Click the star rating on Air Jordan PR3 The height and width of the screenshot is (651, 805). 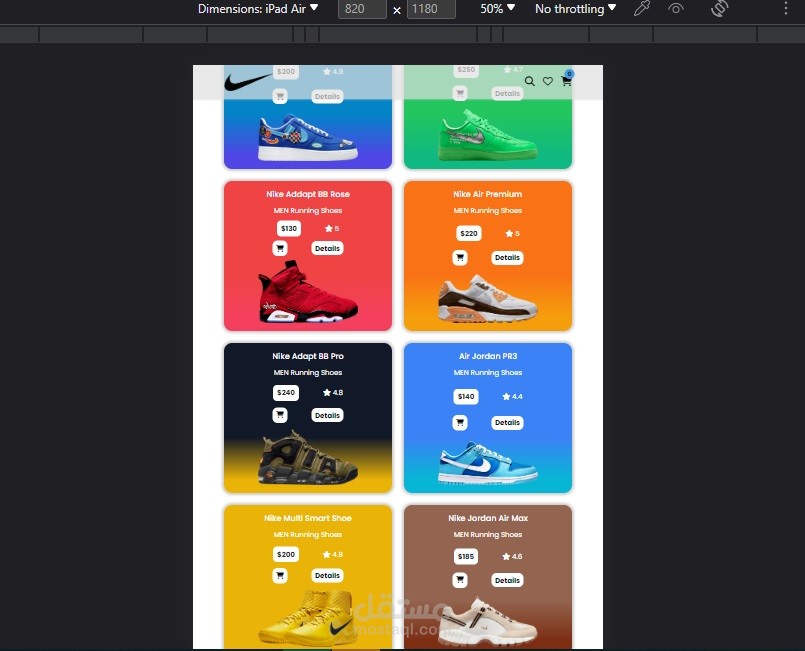point(512,396)
